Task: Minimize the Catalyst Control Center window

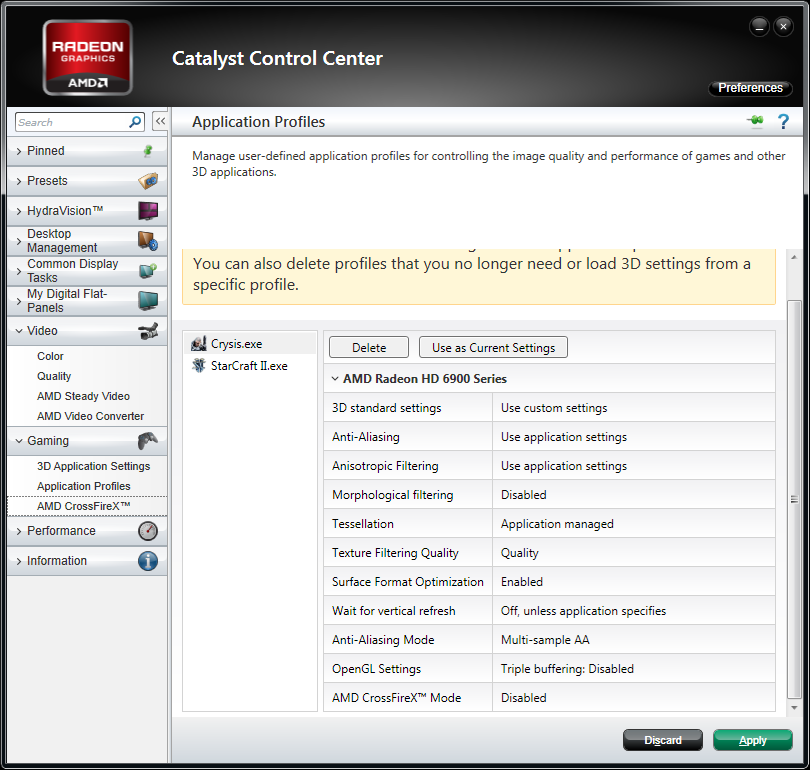Action: (x=759, y=26)
